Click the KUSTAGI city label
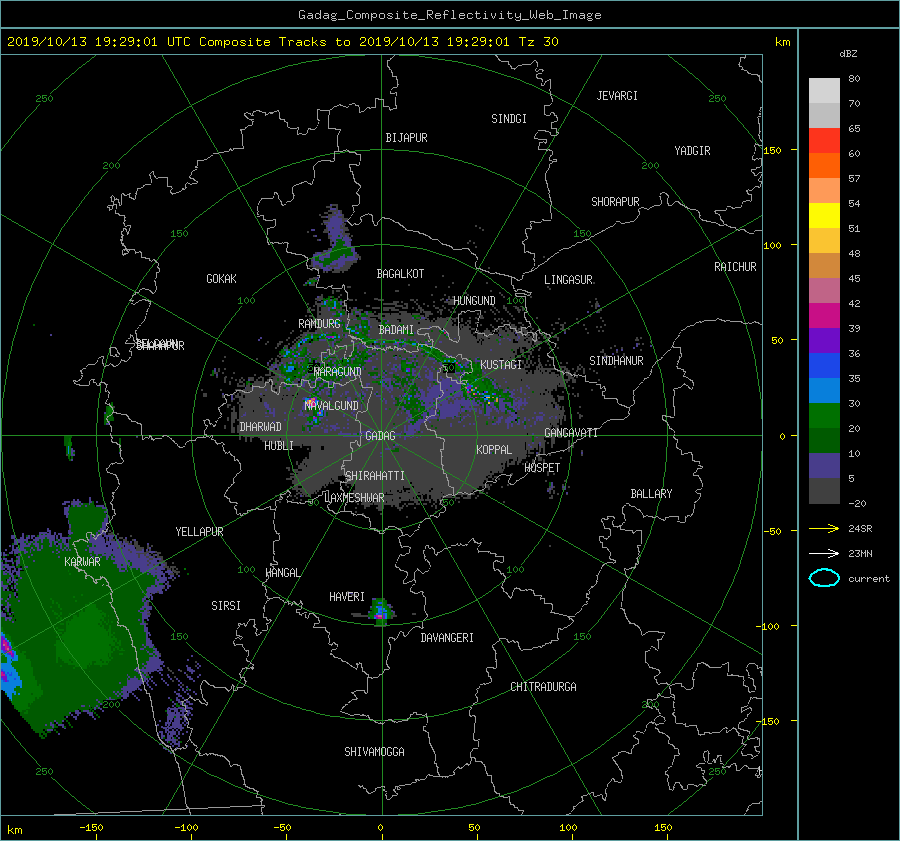This screenshot has height=841, width=900. point(501,365)
